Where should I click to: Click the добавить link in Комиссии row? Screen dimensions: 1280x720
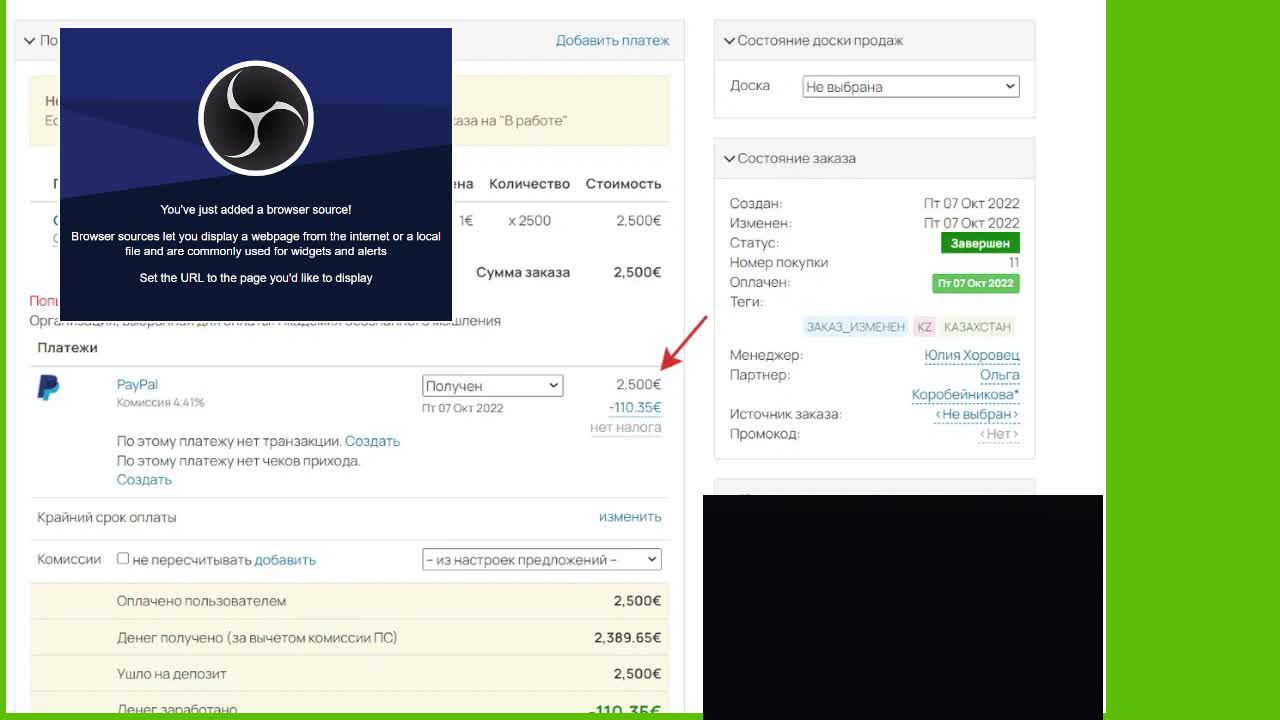(285, 560)
